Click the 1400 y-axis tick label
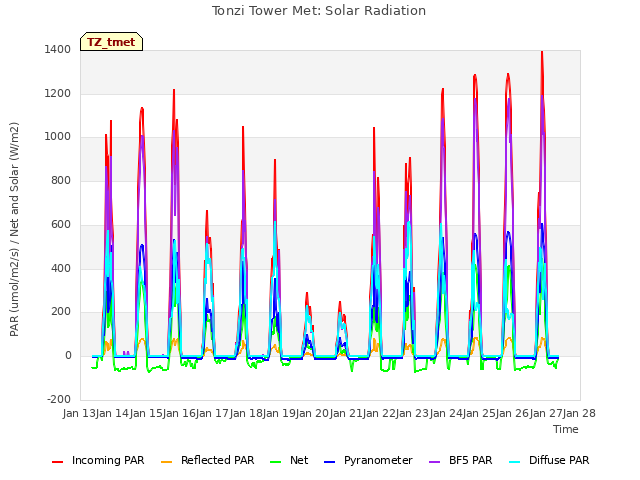The image size is (640, 480). point(58,50)
